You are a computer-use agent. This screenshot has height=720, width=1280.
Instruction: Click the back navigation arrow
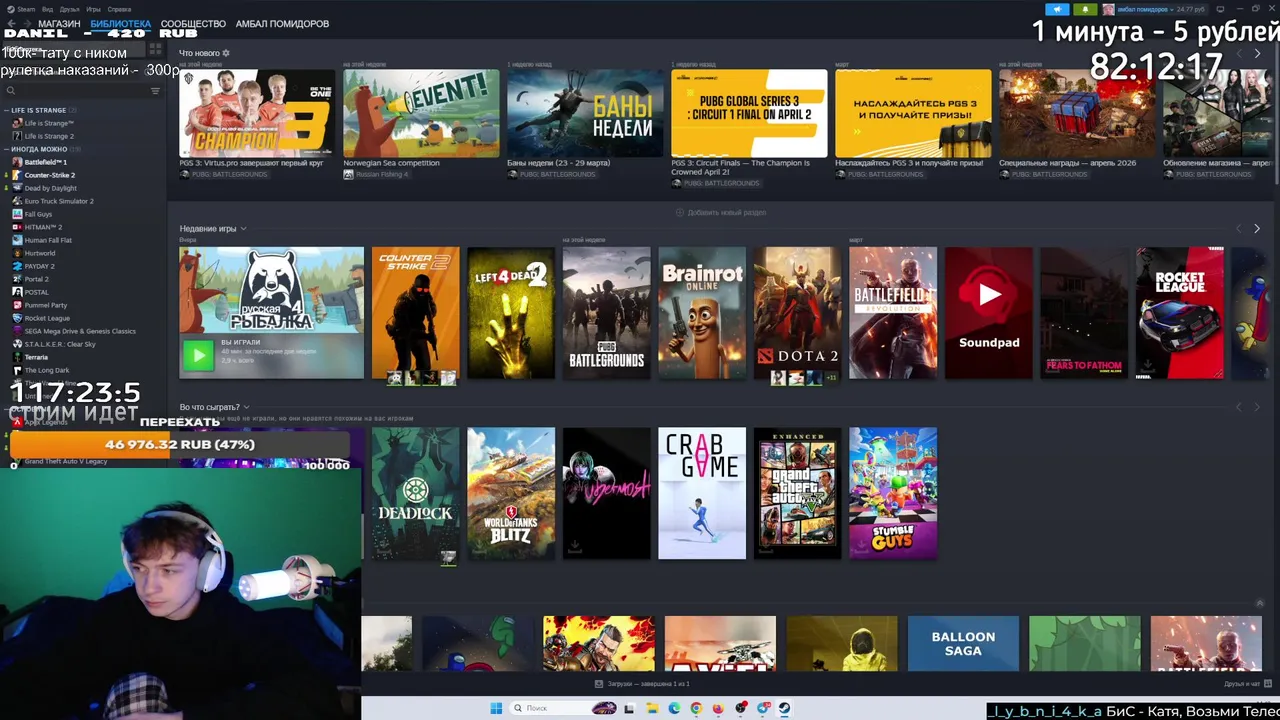11,24
